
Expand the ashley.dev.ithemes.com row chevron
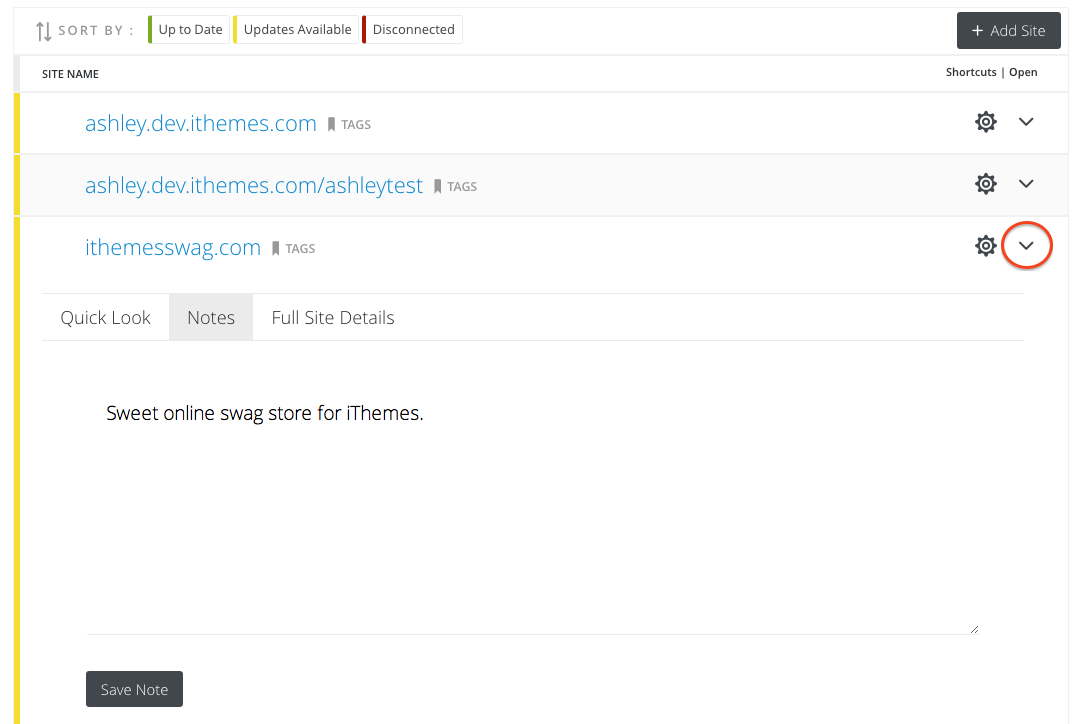tap(1026, 122)
